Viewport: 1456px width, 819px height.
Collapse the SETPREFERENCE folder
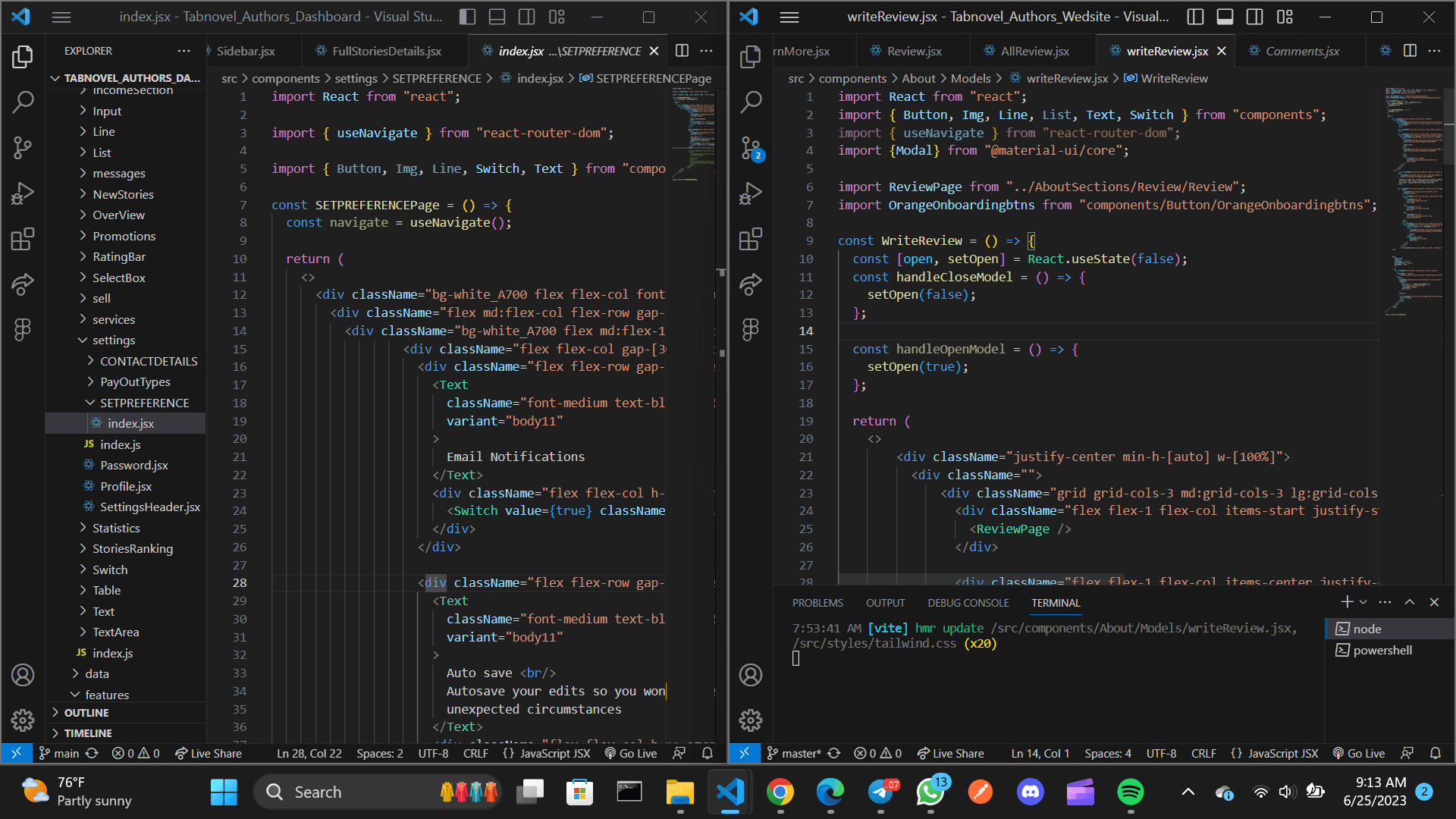point(144,403)
